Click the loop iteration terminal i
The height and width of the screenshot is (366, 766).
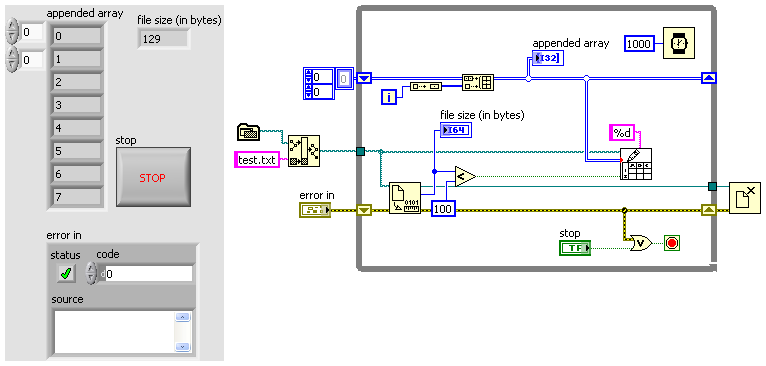389,98
